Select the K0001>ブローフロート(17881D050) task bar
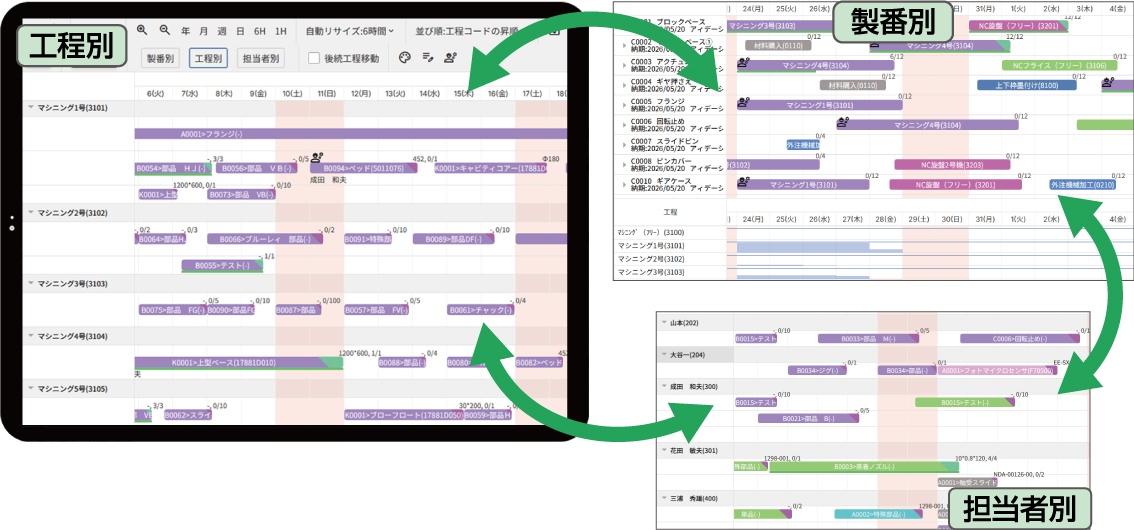The width and height of the screenshot is (1134, 530). pos(404,415)
